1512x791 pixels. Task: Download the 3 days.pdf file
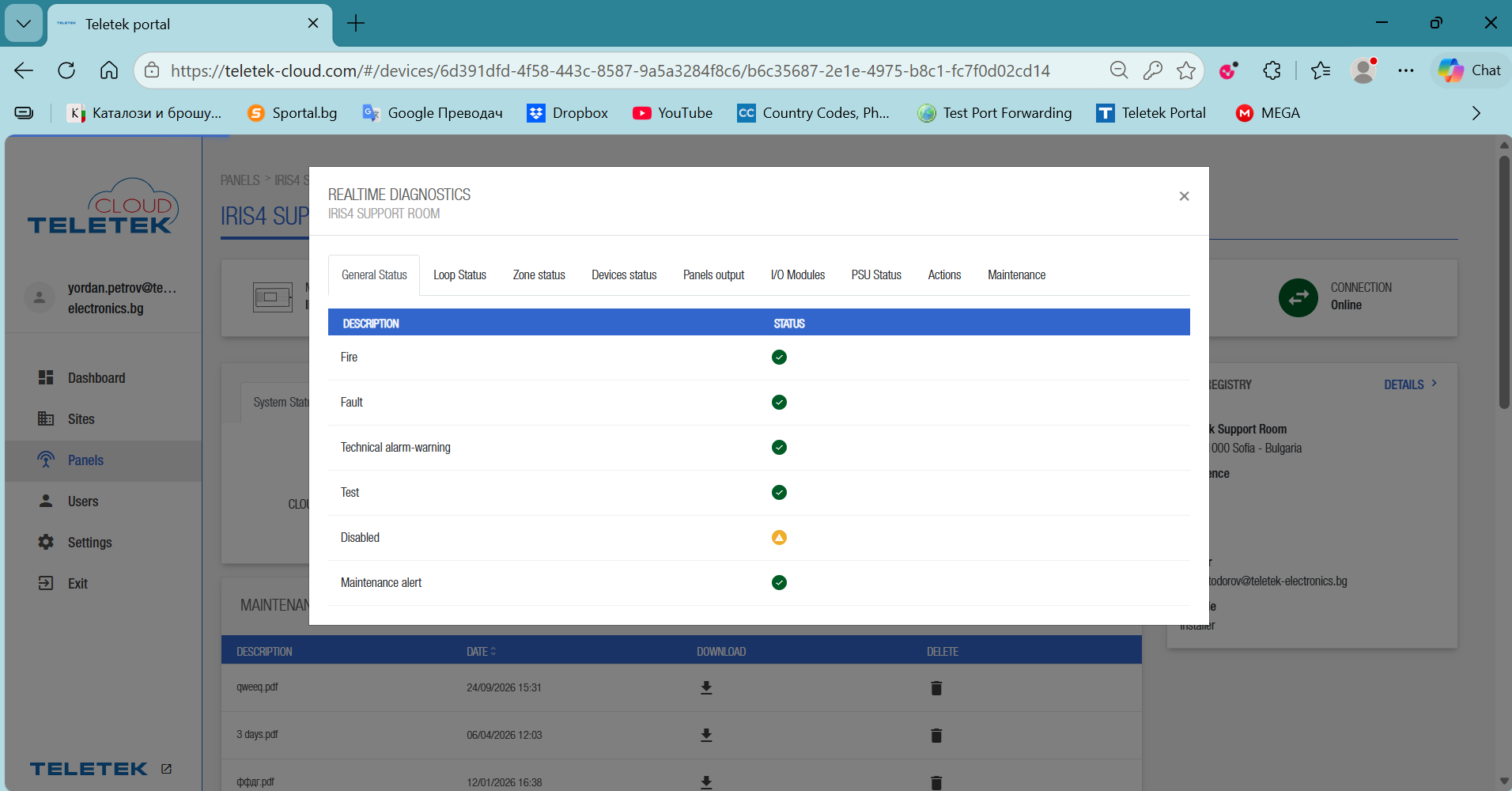pos(706,736)
